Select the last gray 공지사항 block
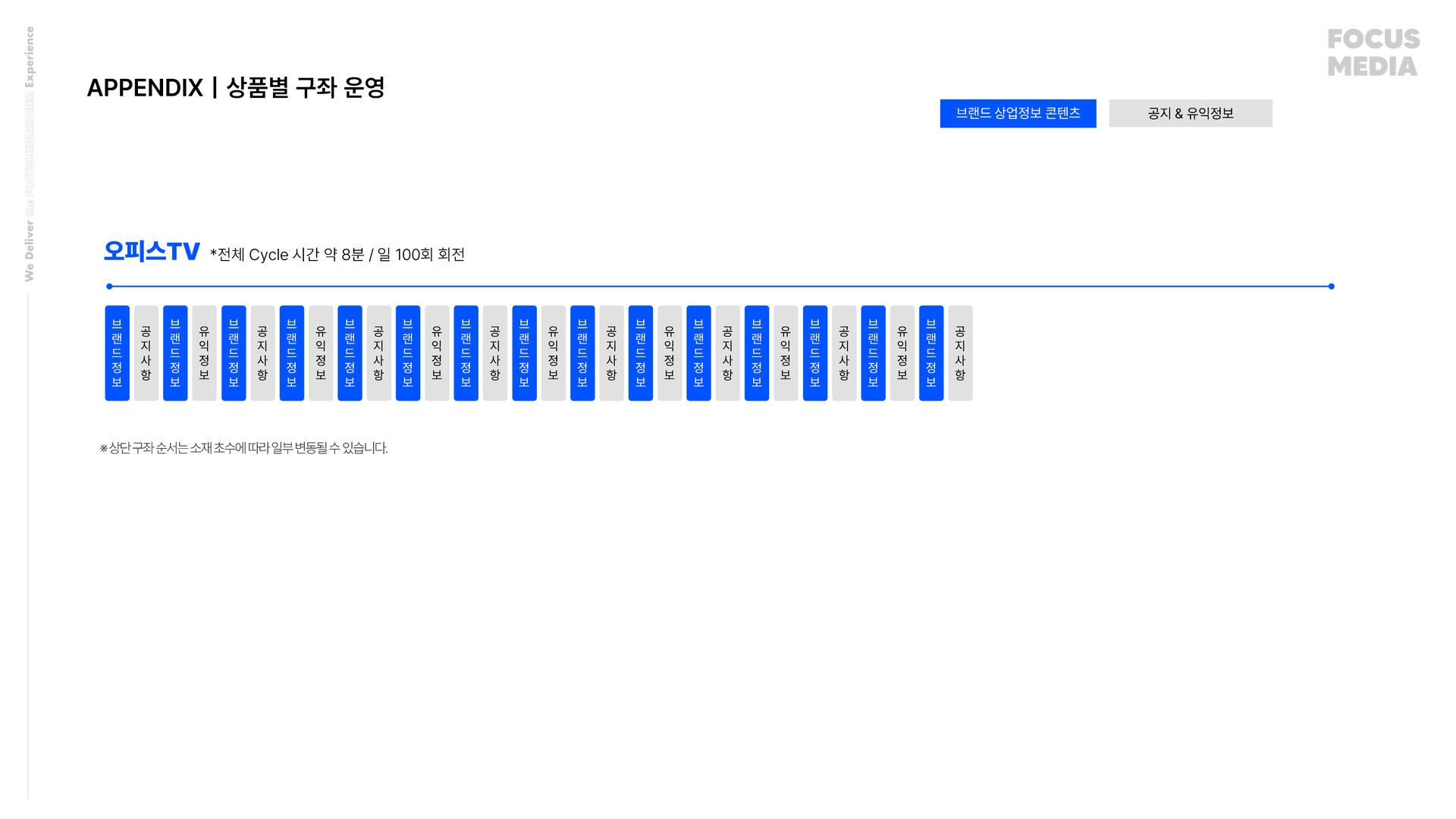The height and width of the screenshot is (819, 1456). click(x=960, y=353)
